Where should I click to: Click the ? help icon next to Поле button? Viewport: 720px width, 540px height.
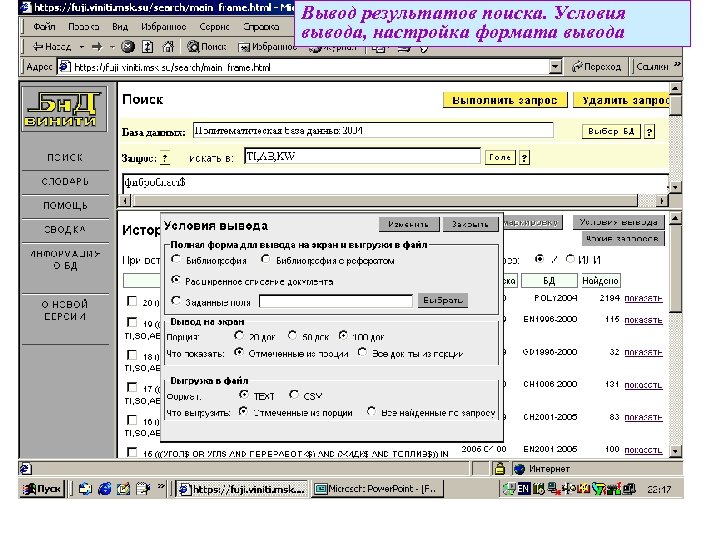point(524,158)
